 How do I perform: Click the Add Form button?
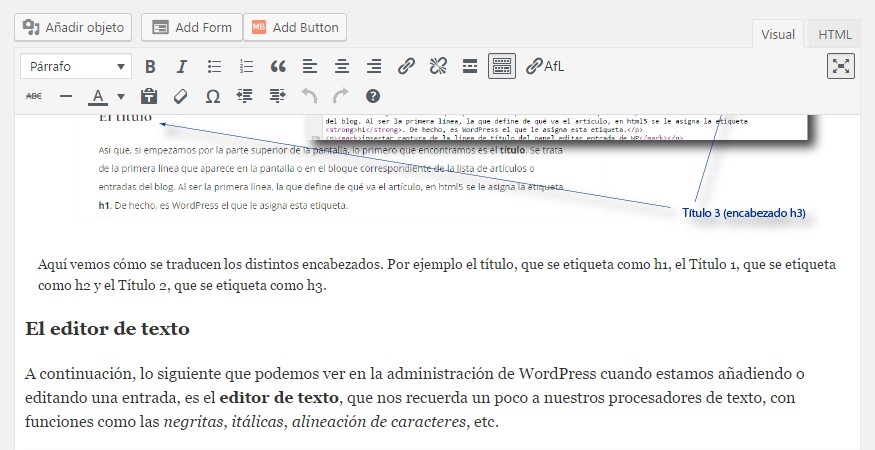[192, 27]
